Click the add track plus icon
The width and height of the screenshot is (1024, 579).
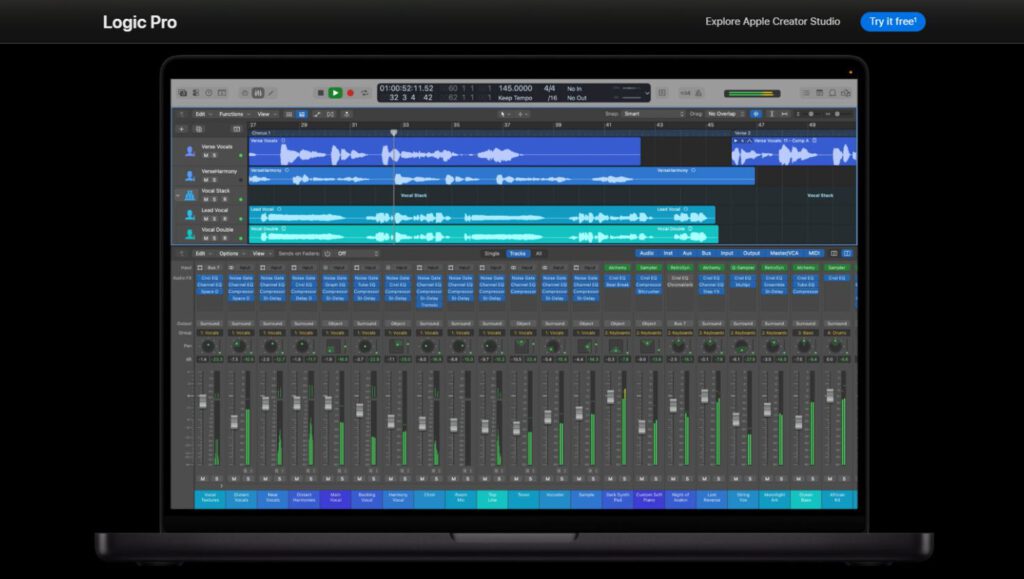(x=181, y=129)
